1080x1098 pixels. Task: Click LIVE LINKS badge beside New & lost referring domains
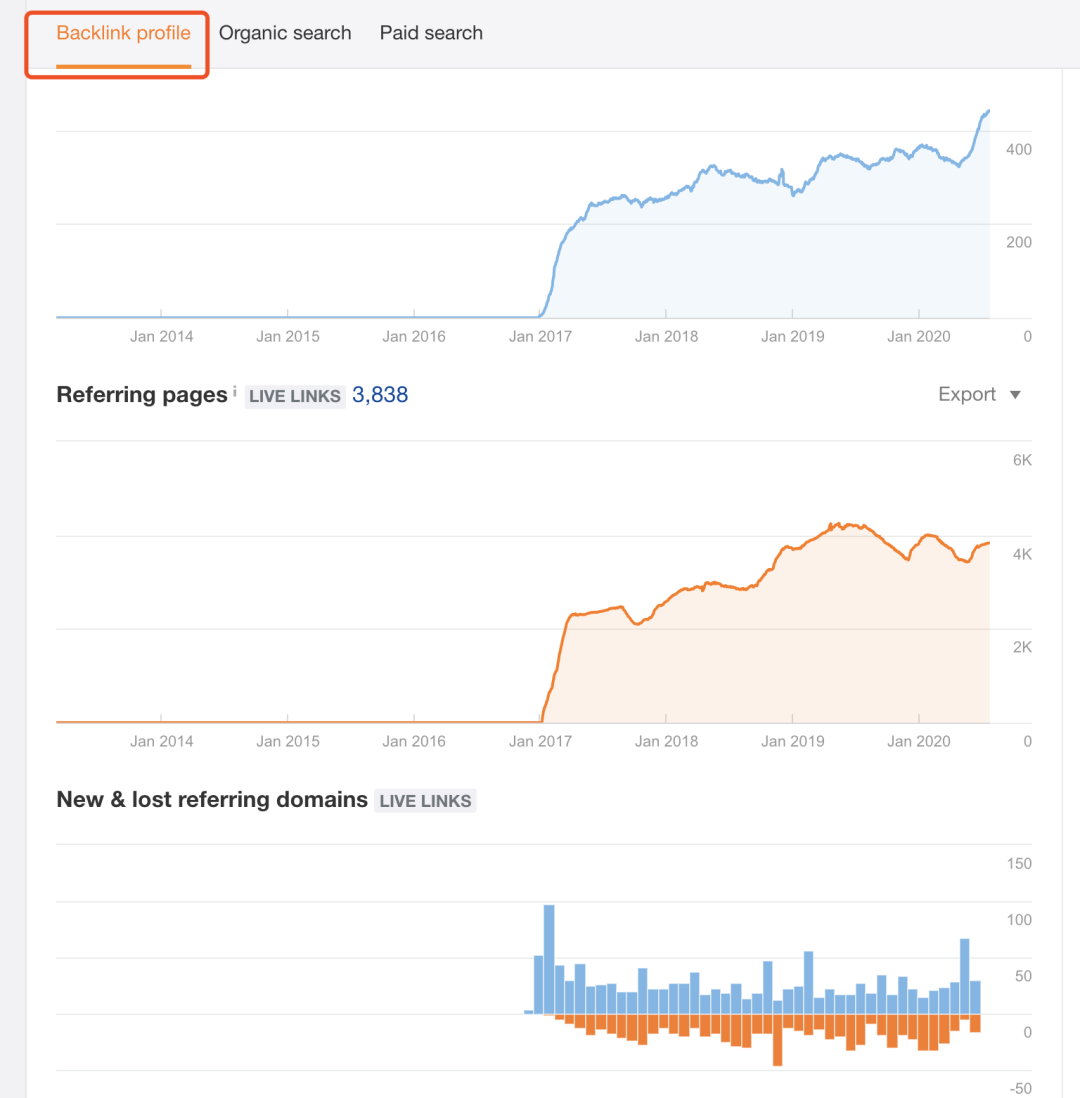pyautogui.click(x=425, y=801)
